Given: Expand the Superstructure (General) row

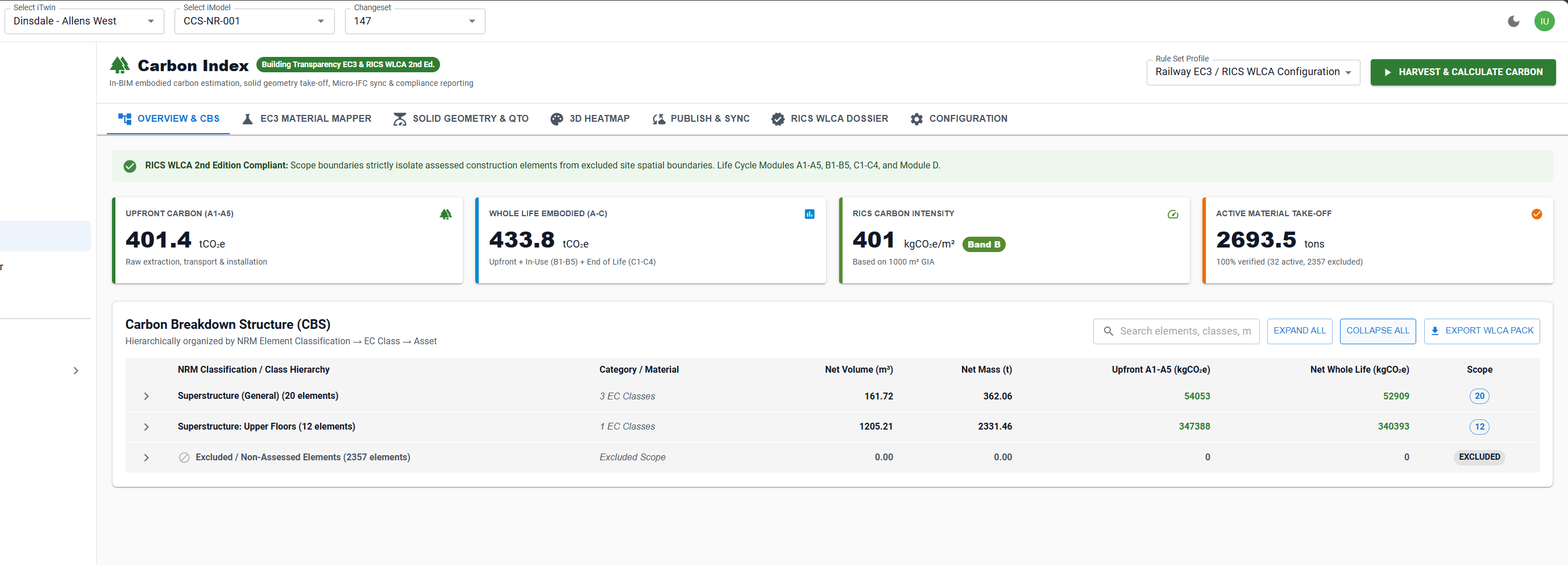Looking at the screenshot, I should coord(146,396).
